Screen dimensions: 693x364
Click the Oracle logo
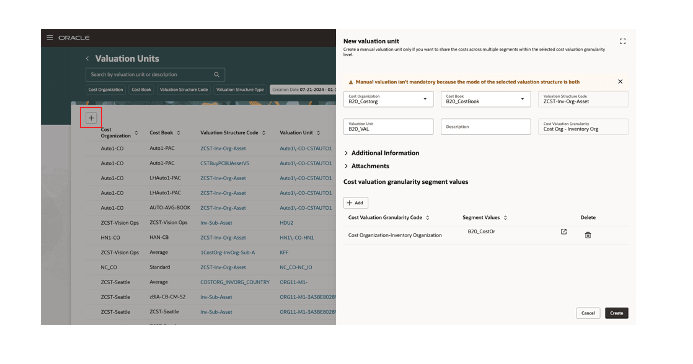coord(74,38)
